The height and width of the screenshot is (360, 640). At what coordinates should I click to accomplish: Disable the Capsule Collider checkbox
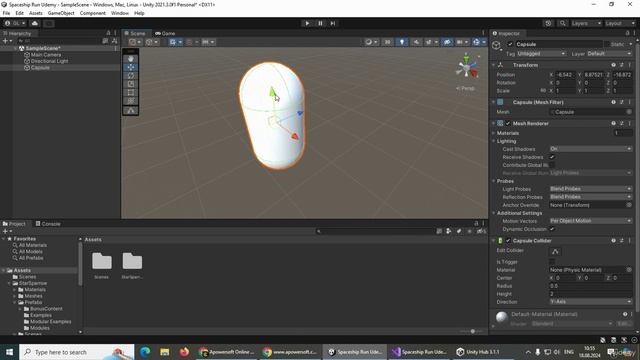(508, 241)
